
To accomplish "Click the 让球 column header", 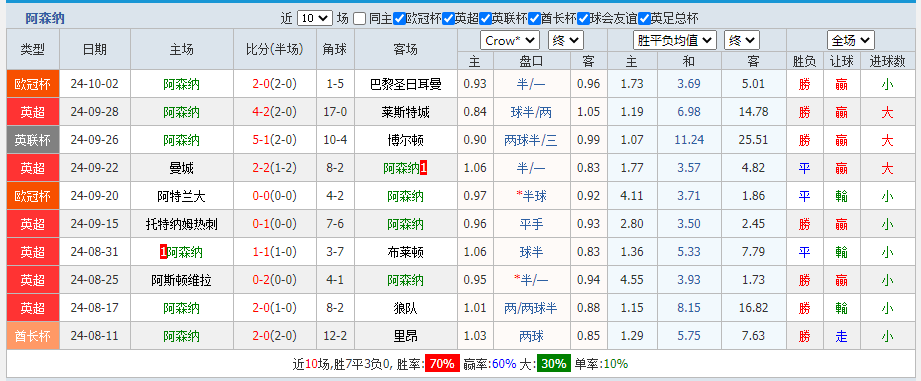I will (841, 61).
